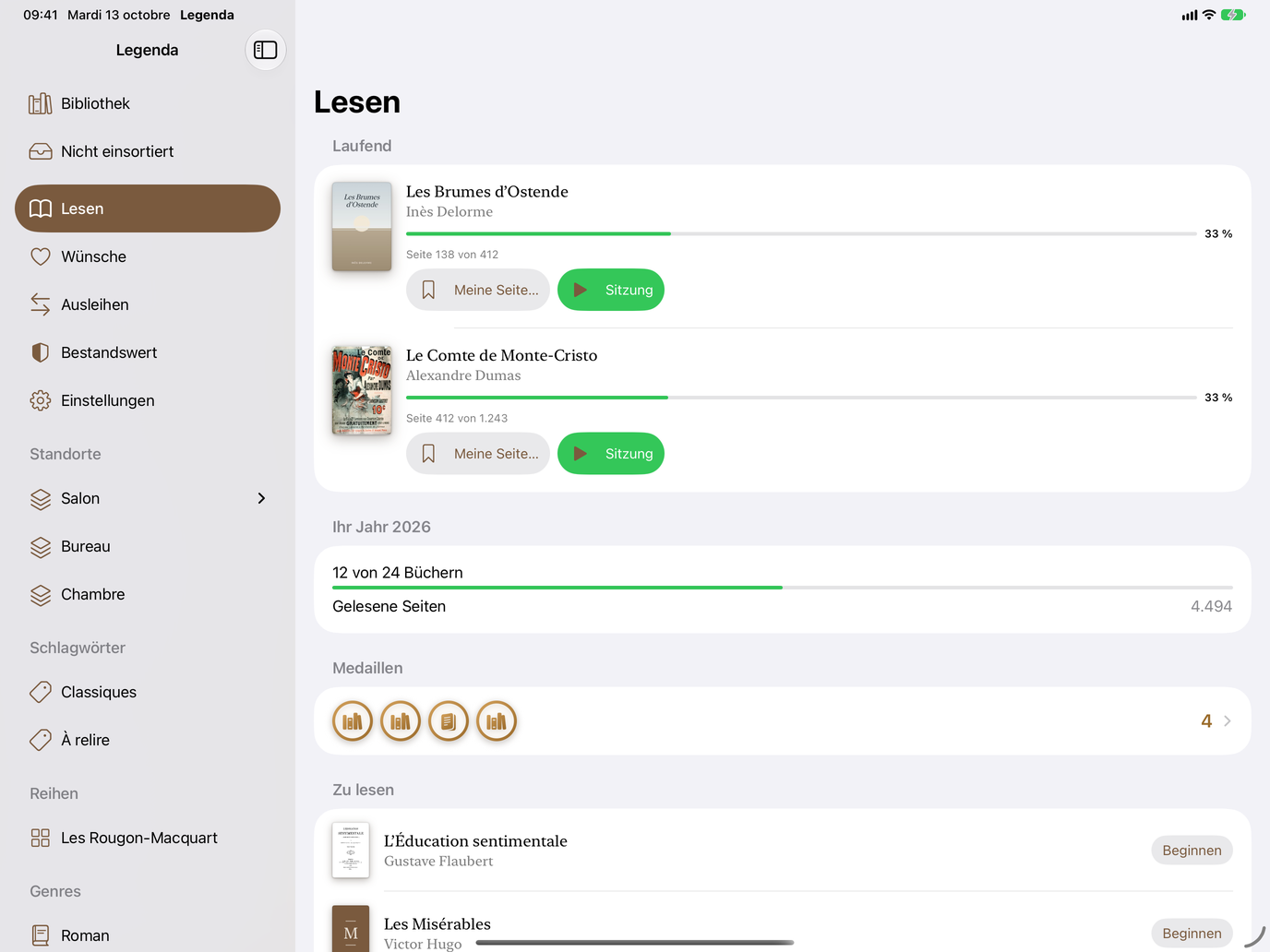Screen dimensions: 1270x952
Task: Click the Le Comte de Monte-Cristo title
Action: (x=502, y=355)
